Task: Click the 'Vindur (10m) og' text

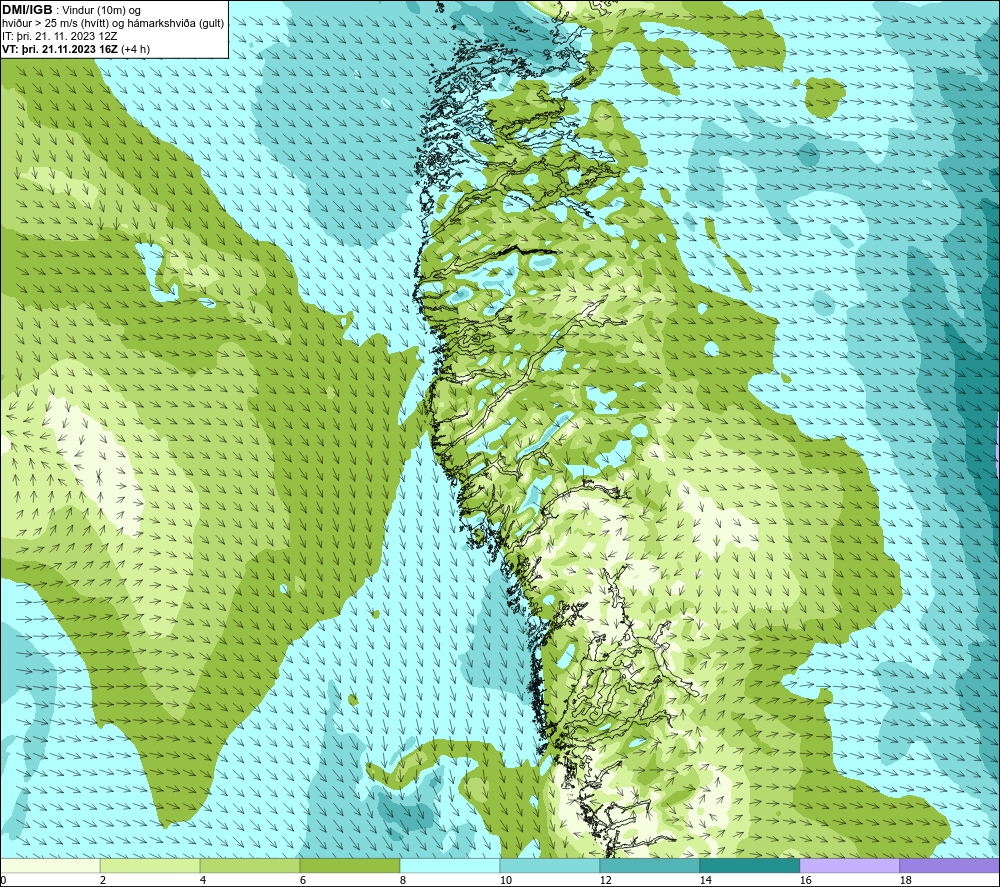Action: (x=101, y=10)
